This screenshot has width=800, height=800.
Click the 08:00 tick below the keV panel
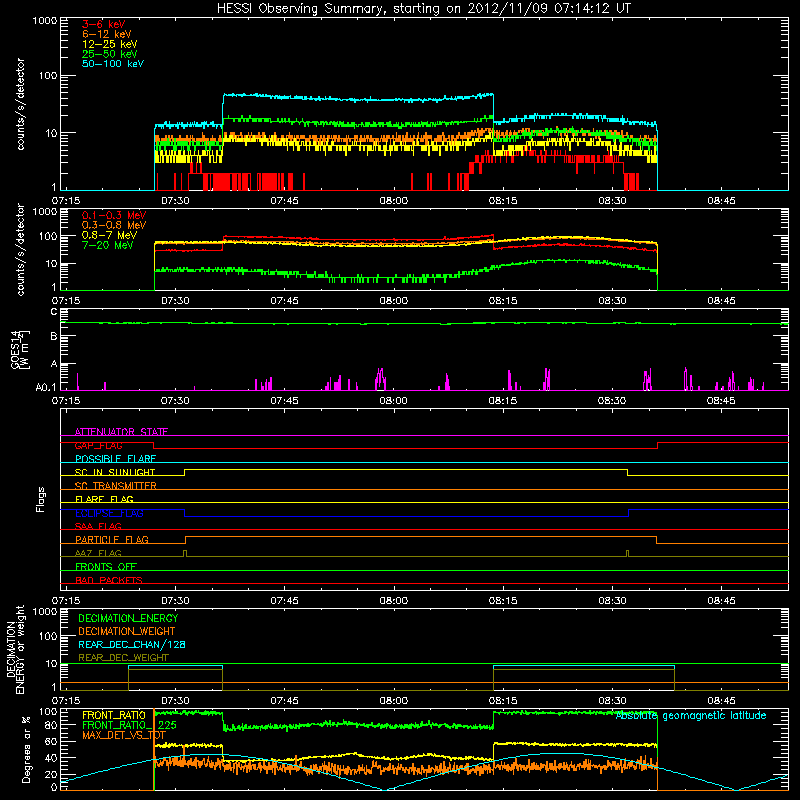393,201
